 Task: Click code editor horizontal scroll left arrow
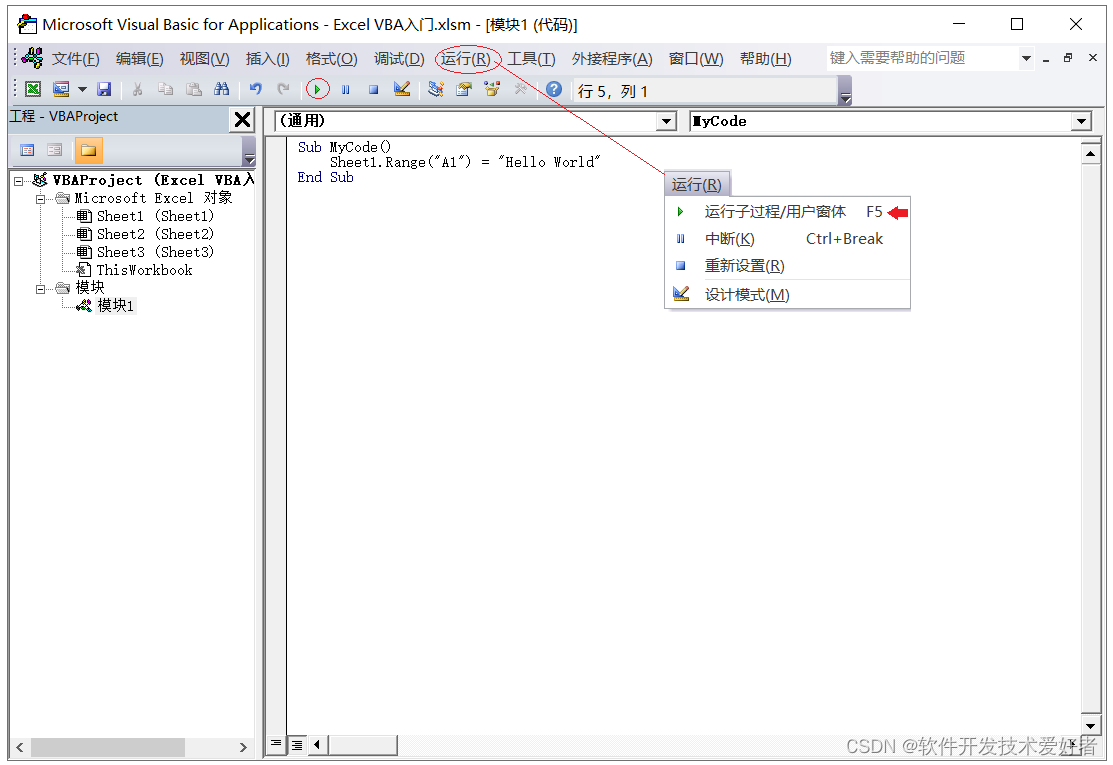pyautogui.click(x=317, y=744)
